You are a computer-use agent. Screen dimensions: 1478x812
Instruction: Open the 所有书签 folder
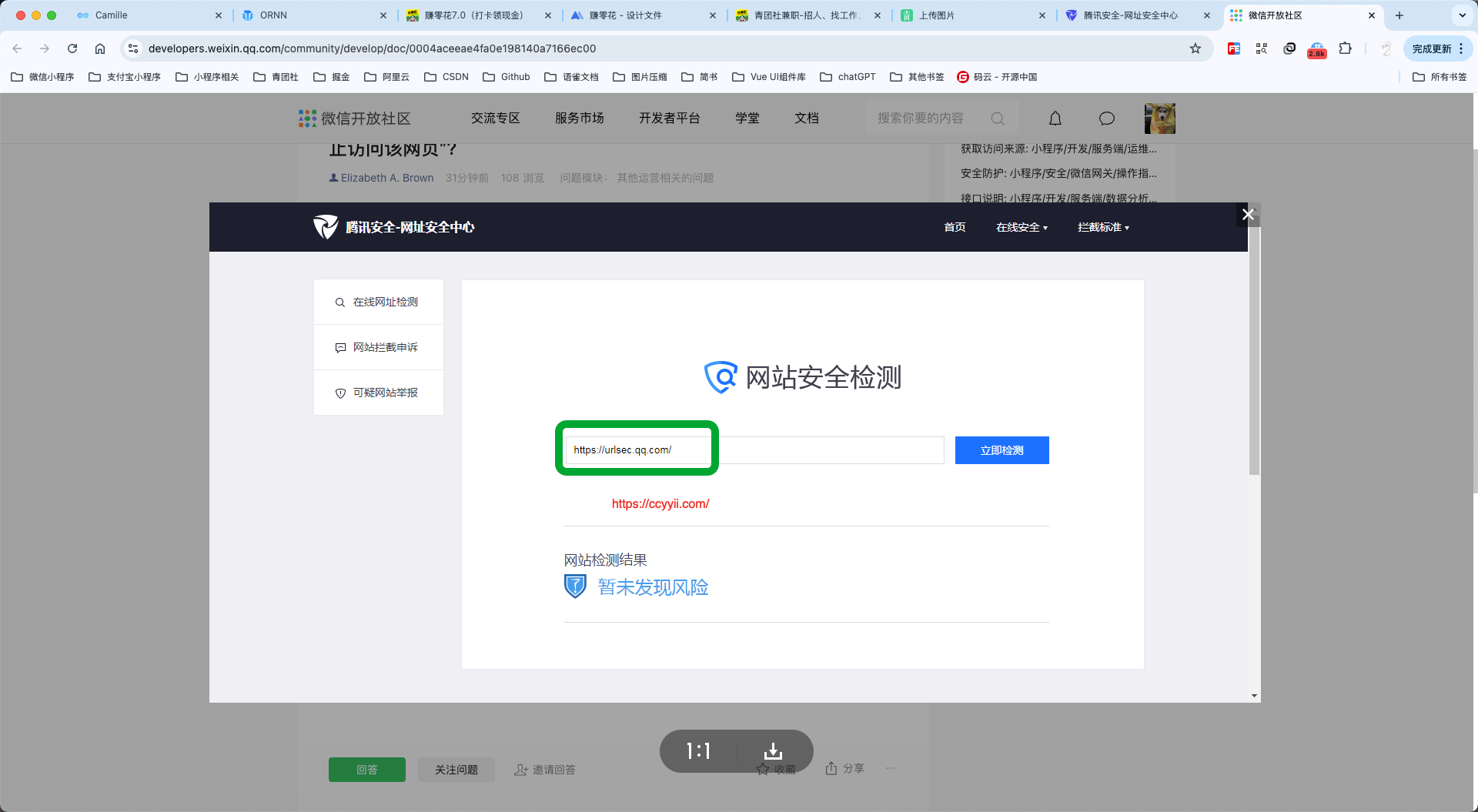pos(1440,77)
